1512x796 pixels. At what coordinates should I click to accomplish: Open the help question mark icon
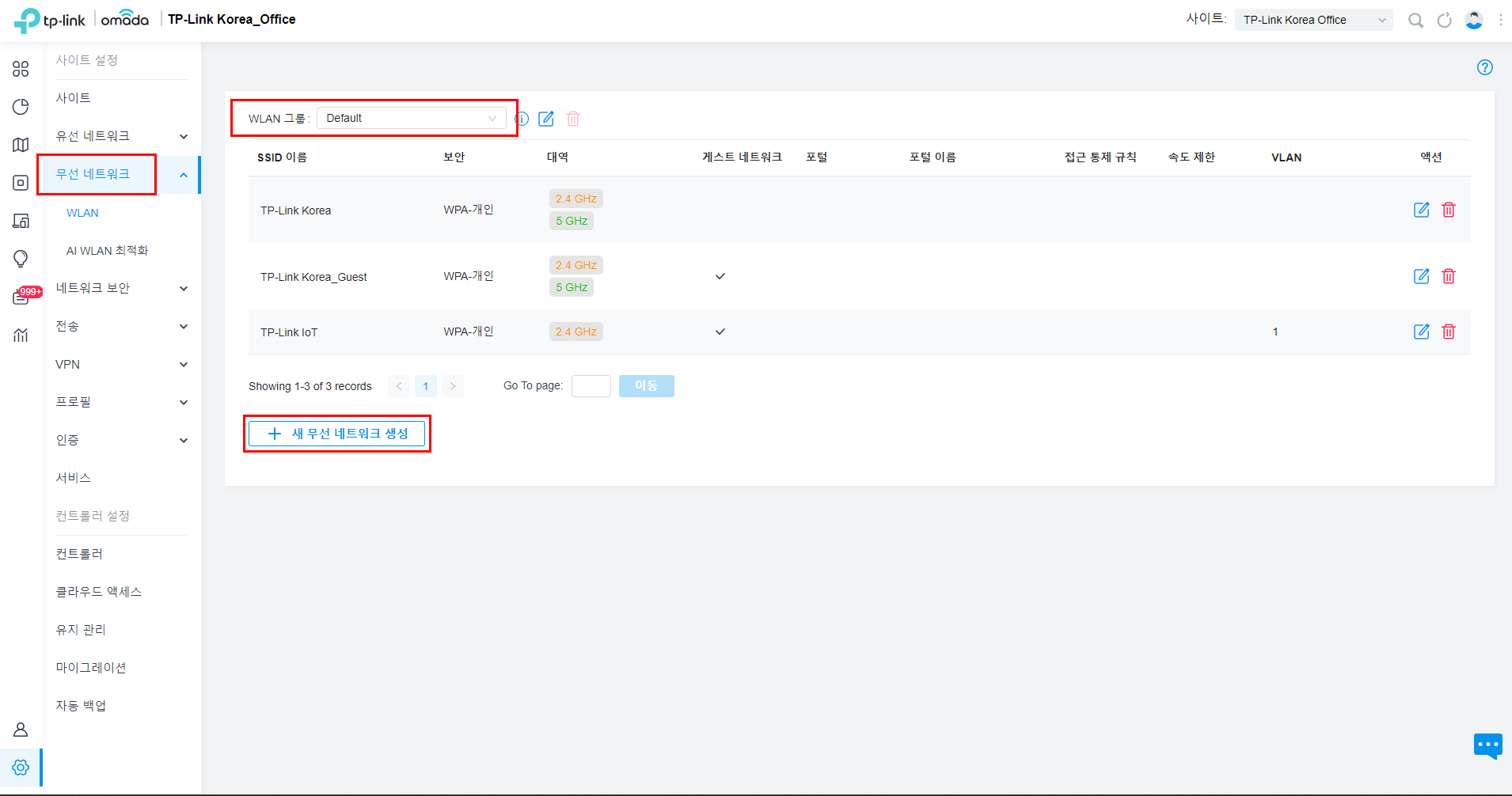[1485, 67]
